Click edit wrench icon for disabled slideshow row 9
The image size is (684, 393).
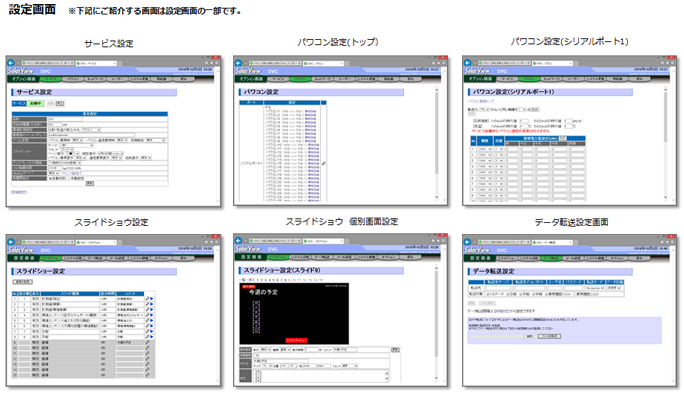point(147,342)
